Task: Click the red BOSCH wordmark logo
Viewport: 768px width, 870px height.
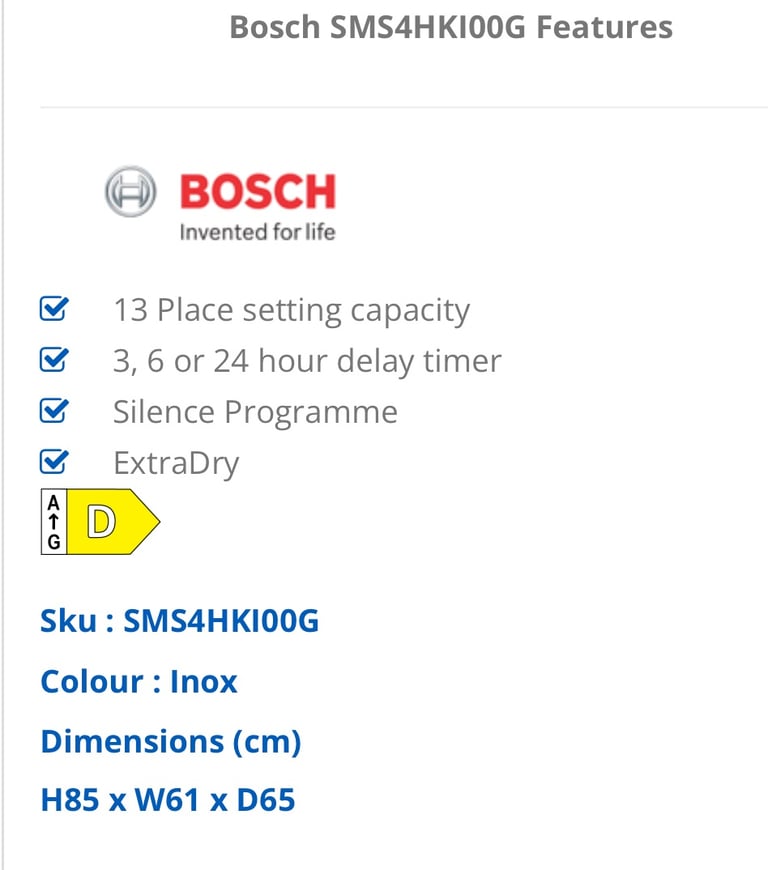Action: (257, 191)
